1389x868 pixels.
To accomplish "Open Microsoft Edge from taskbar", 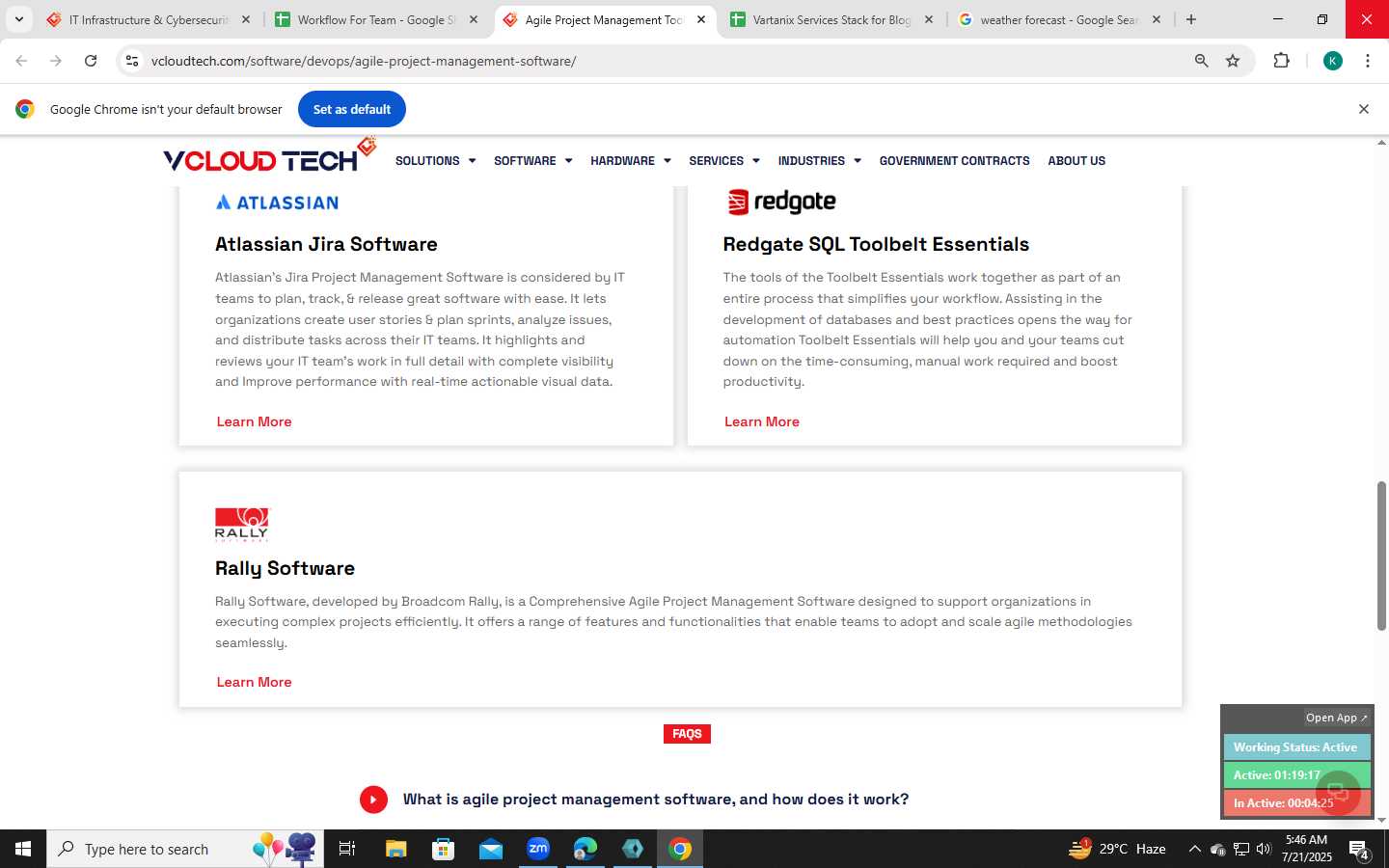I will pyautogui.click(x=586, y=849).
